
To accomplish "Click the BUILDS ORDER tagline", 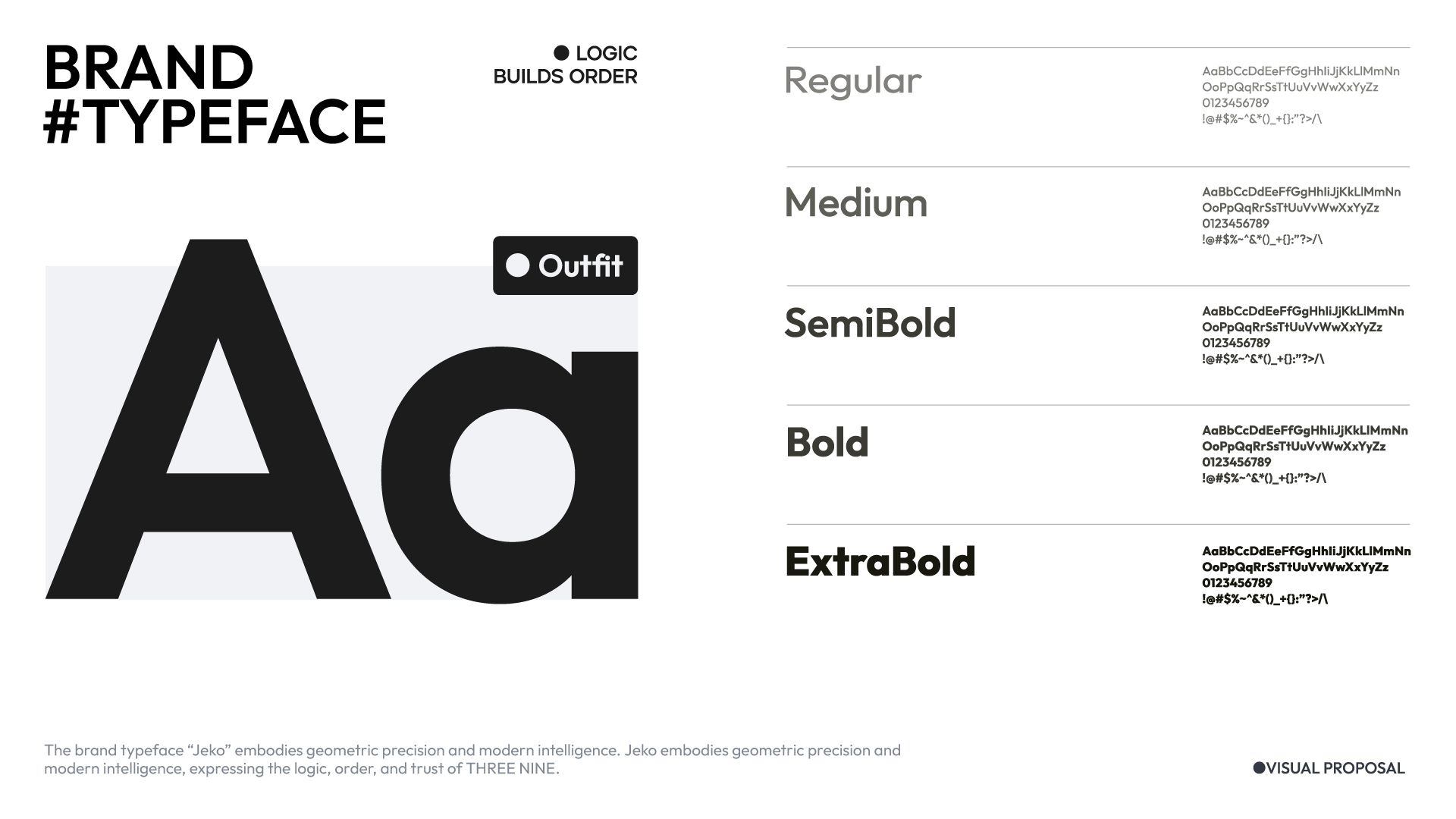I will pos(565,77).
